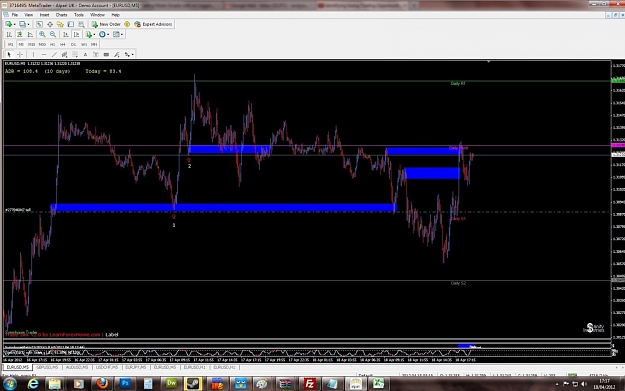
Task: Switch to the AUDUSD,M5 chart tab
Action: tap(77, 367)
